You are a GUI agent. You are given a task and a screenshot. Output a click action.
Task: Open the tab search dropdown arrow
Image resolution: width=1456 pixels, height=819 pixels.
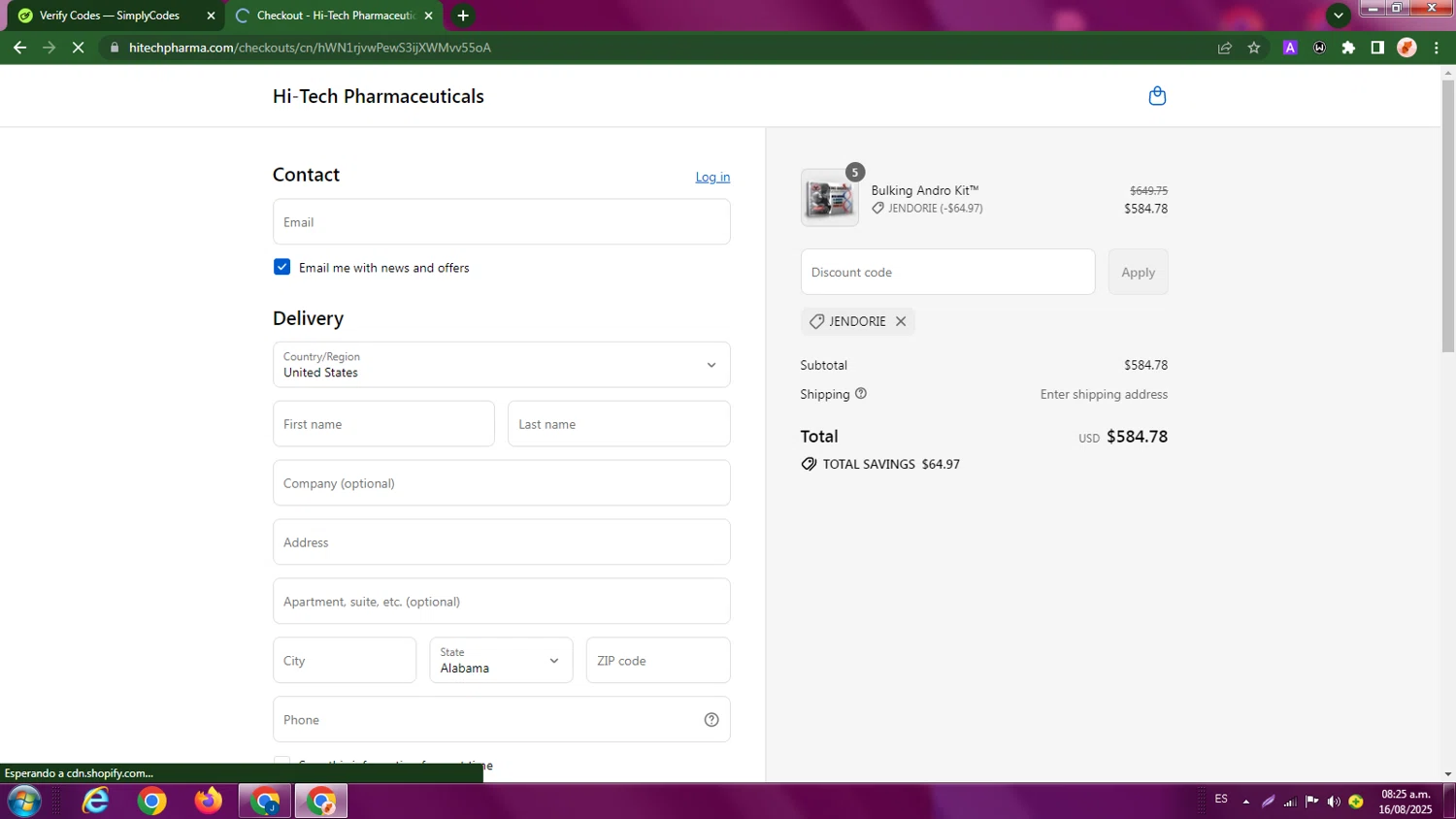pos(1339,16)
